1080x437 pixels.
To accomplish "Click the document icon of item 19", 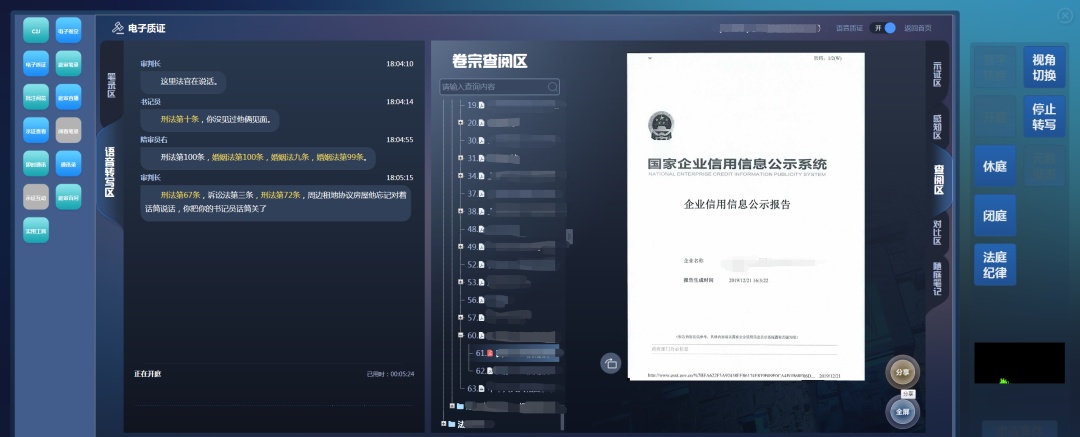I will click(x=482, y=105).
